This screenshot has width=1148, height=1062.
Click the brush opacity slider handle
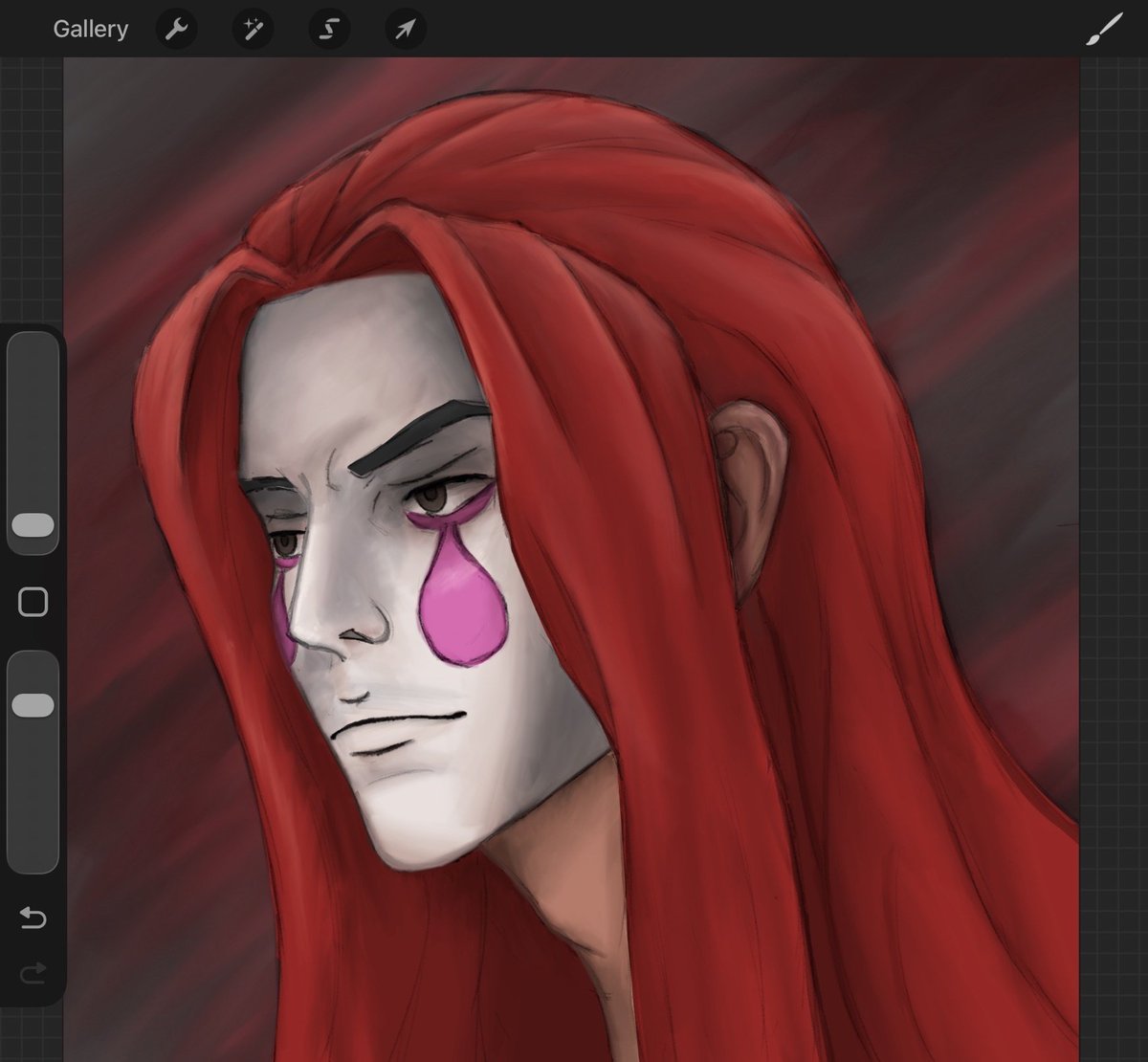33,705
